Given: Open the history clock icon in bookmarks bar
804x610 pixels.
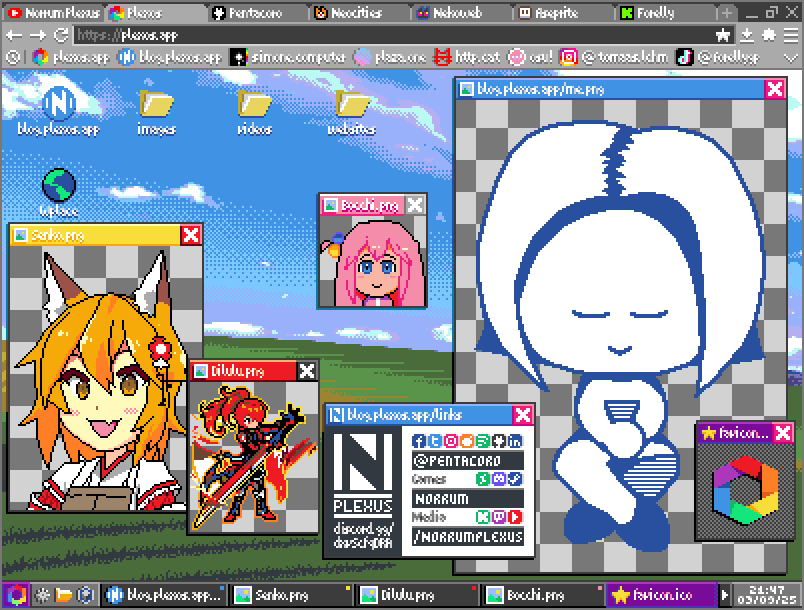Looking at the screenshot, I should (13, 57).
